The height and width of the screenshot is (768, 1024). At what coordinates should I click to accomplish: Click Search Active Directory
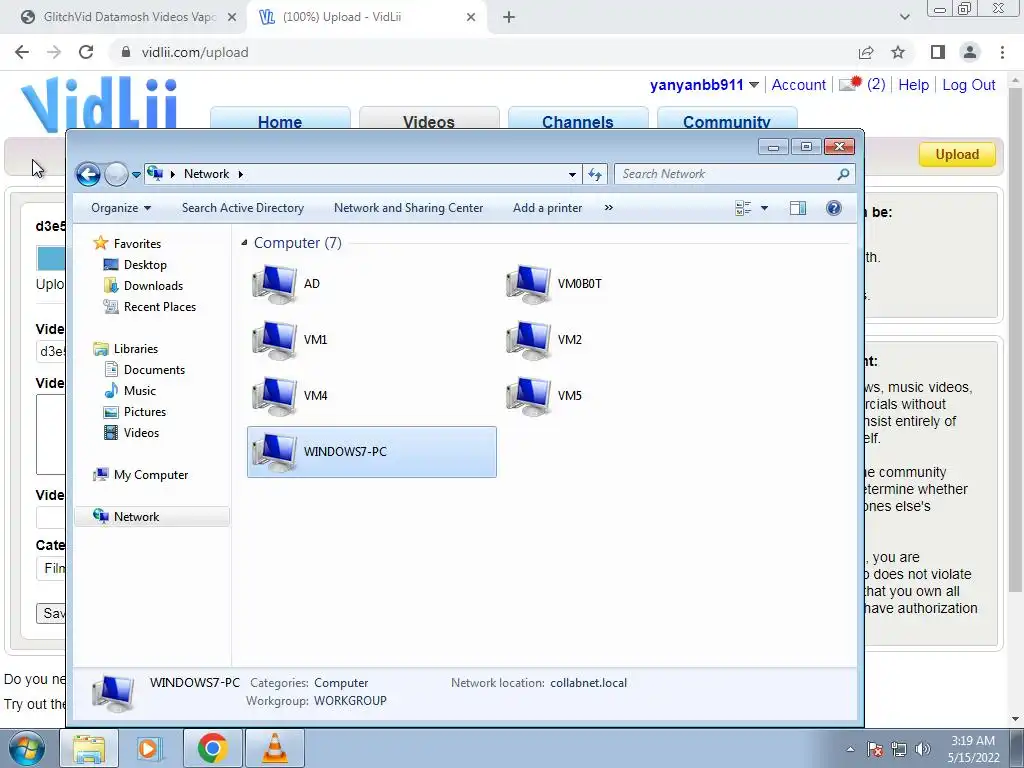243,208
